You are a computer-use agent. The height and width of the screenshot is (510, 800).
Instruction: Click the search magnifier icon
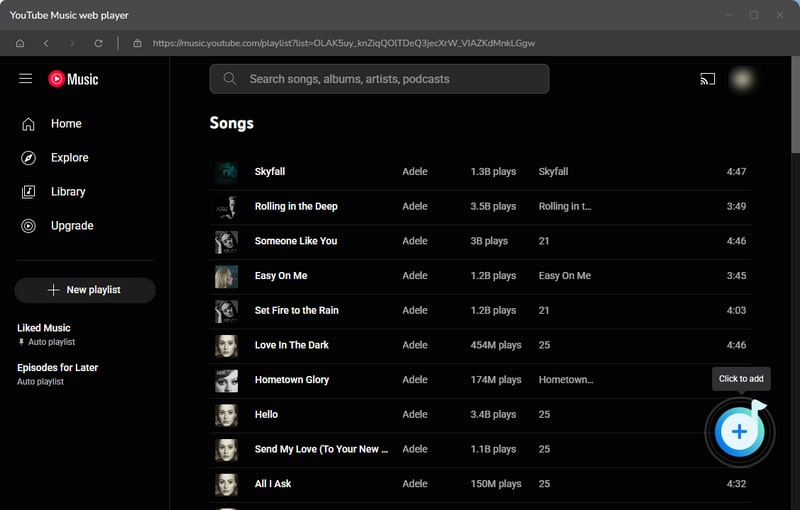230,79
